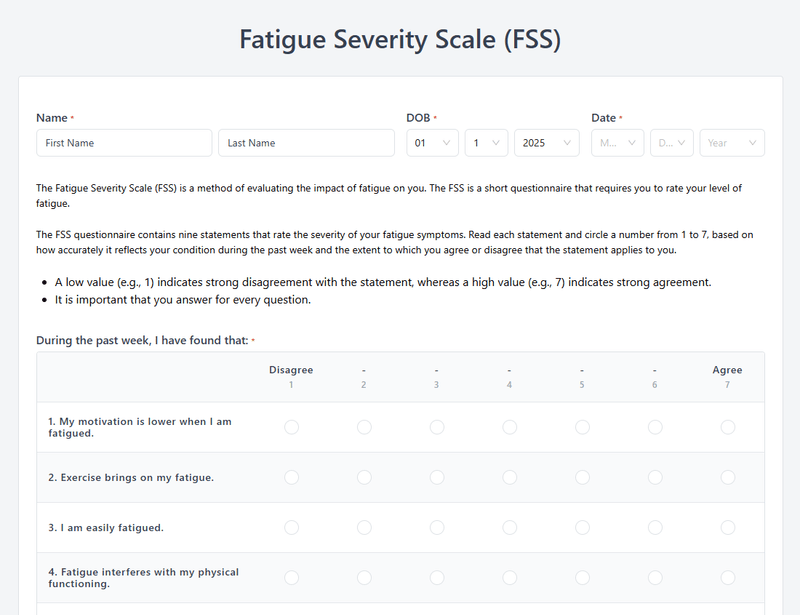The image size is (800, 615).
Task: Click the First Name input field
Action: (x=123, y=142)
